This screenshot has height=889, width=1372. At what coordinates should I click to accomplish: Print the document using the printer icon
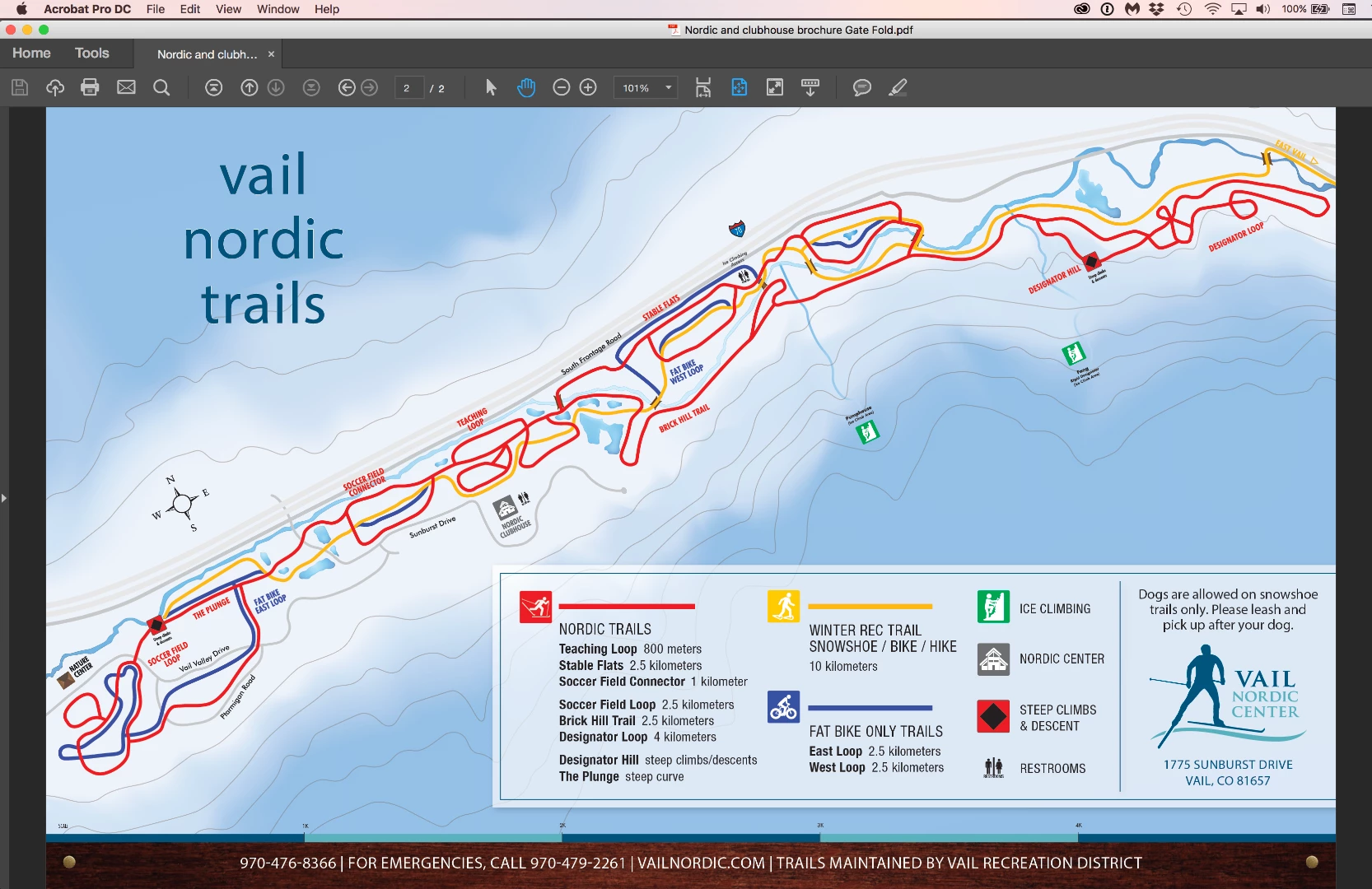tap(90, 87)
